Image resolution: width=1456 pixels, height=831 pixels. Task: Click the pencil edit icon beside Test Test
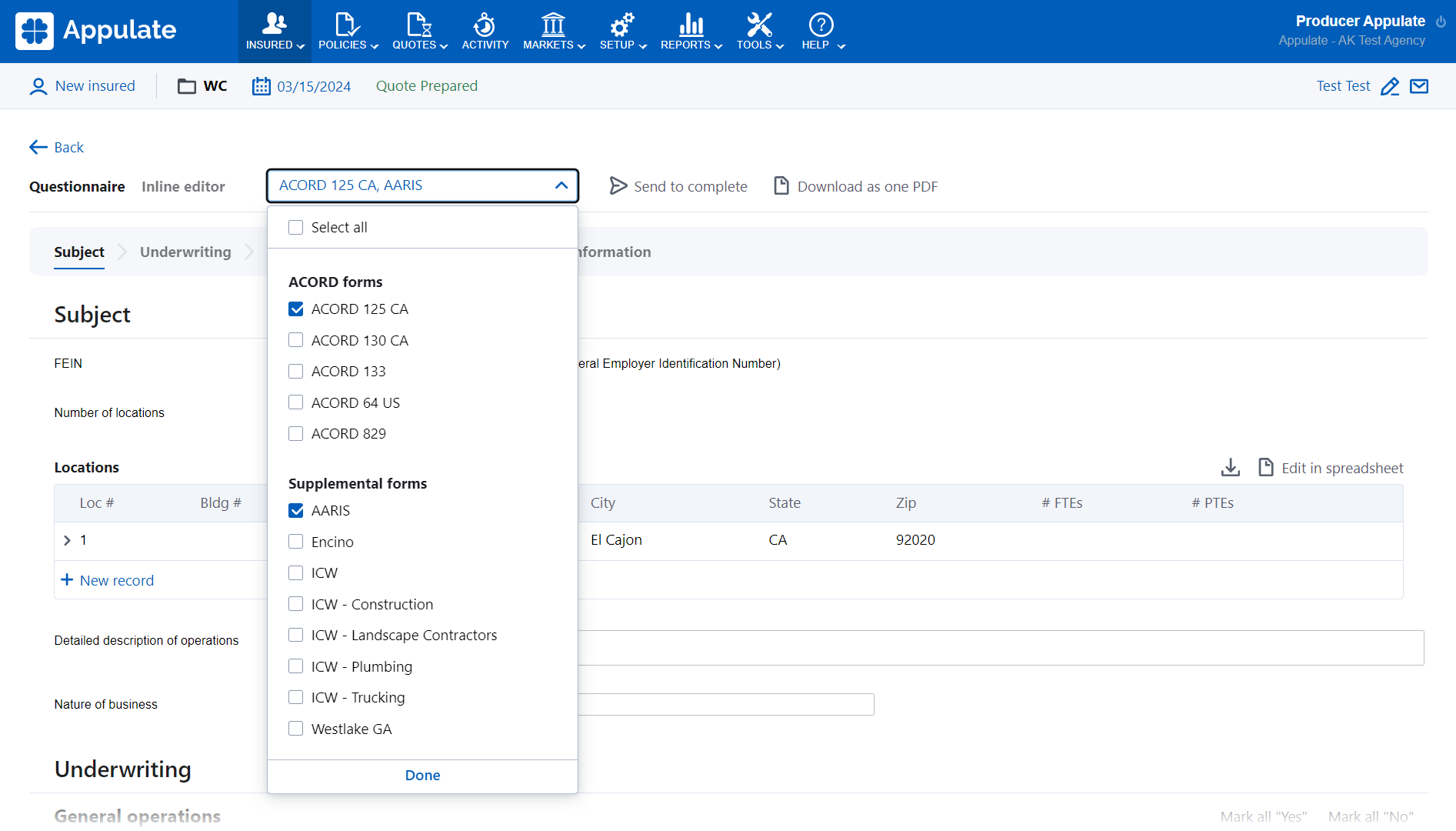pyautogui.click(x=1389, y=87)
